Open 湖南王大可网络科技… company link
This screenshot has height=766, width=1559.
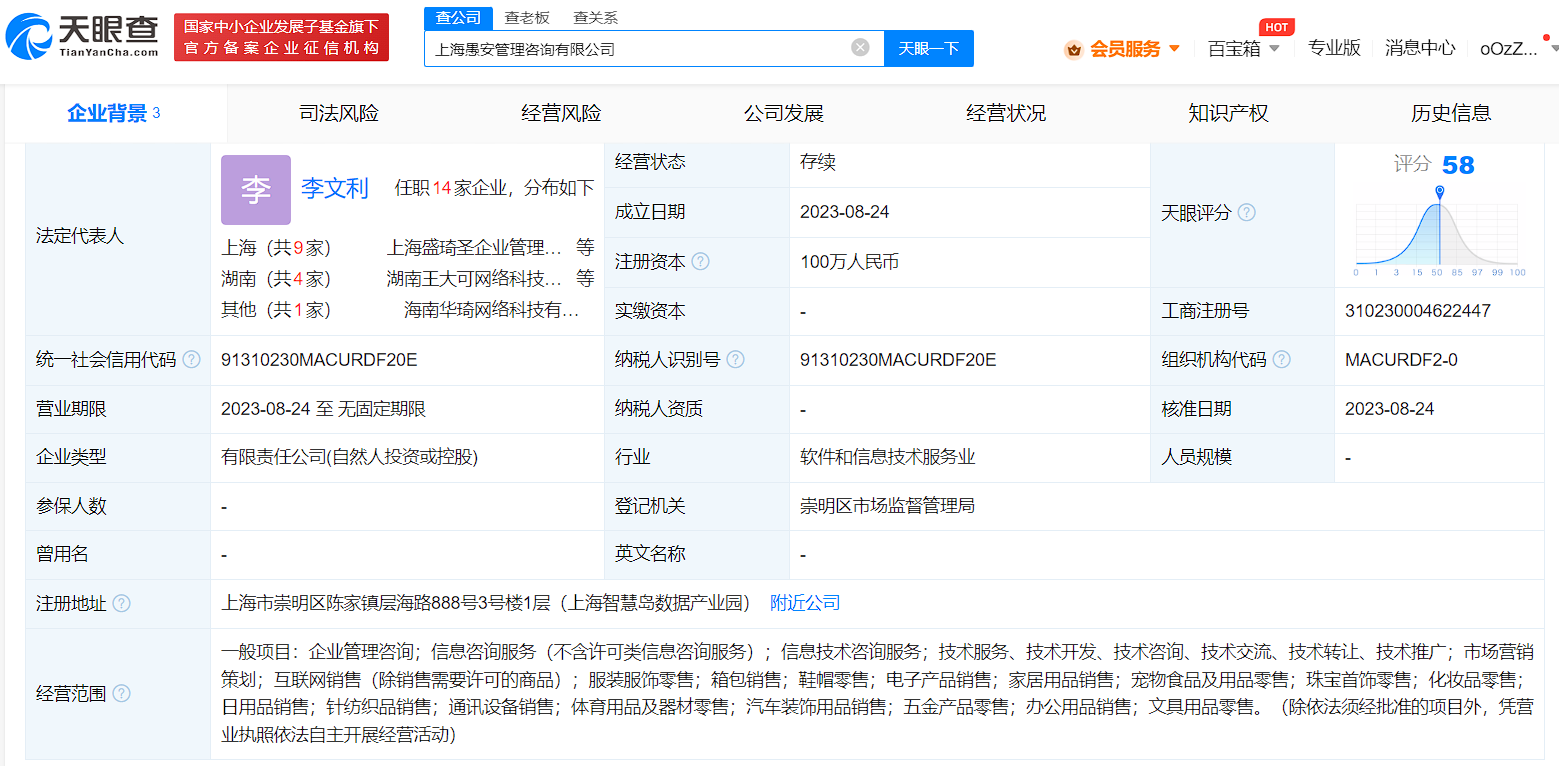point(474,278)
